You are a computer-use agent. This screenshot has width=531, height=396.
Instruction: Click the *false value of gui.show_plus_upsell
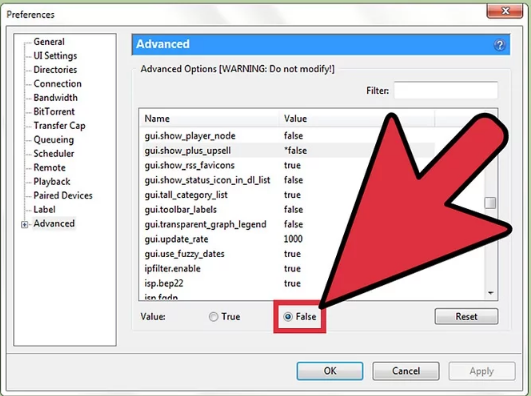295,150
